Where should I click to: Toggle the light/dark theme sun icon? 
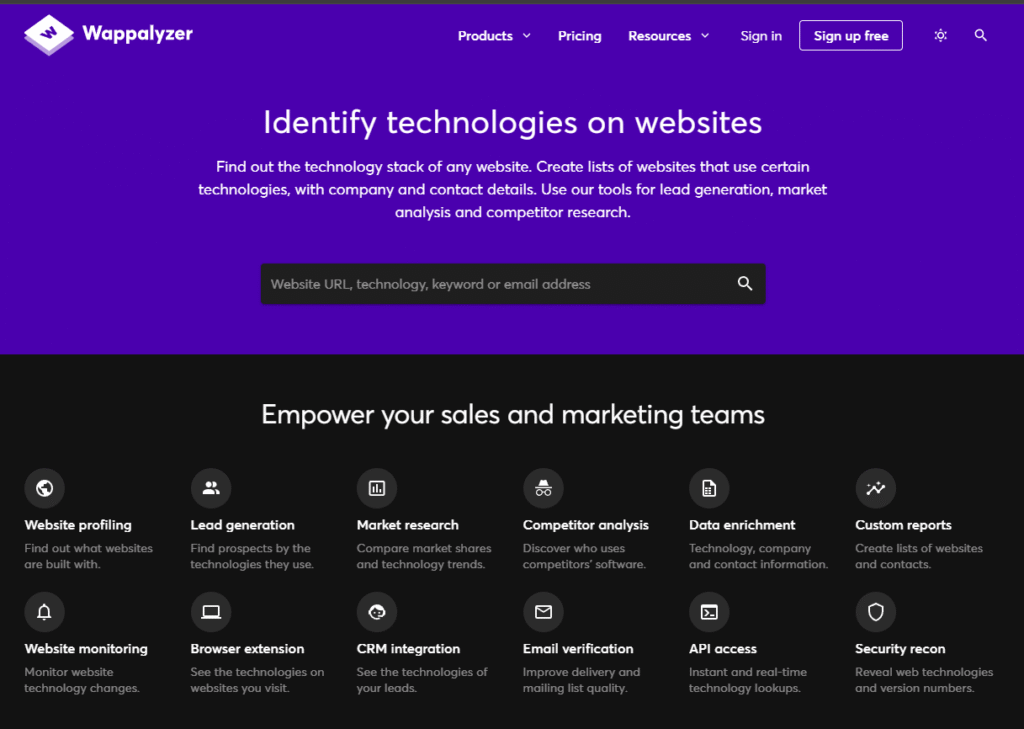(940, 35)
